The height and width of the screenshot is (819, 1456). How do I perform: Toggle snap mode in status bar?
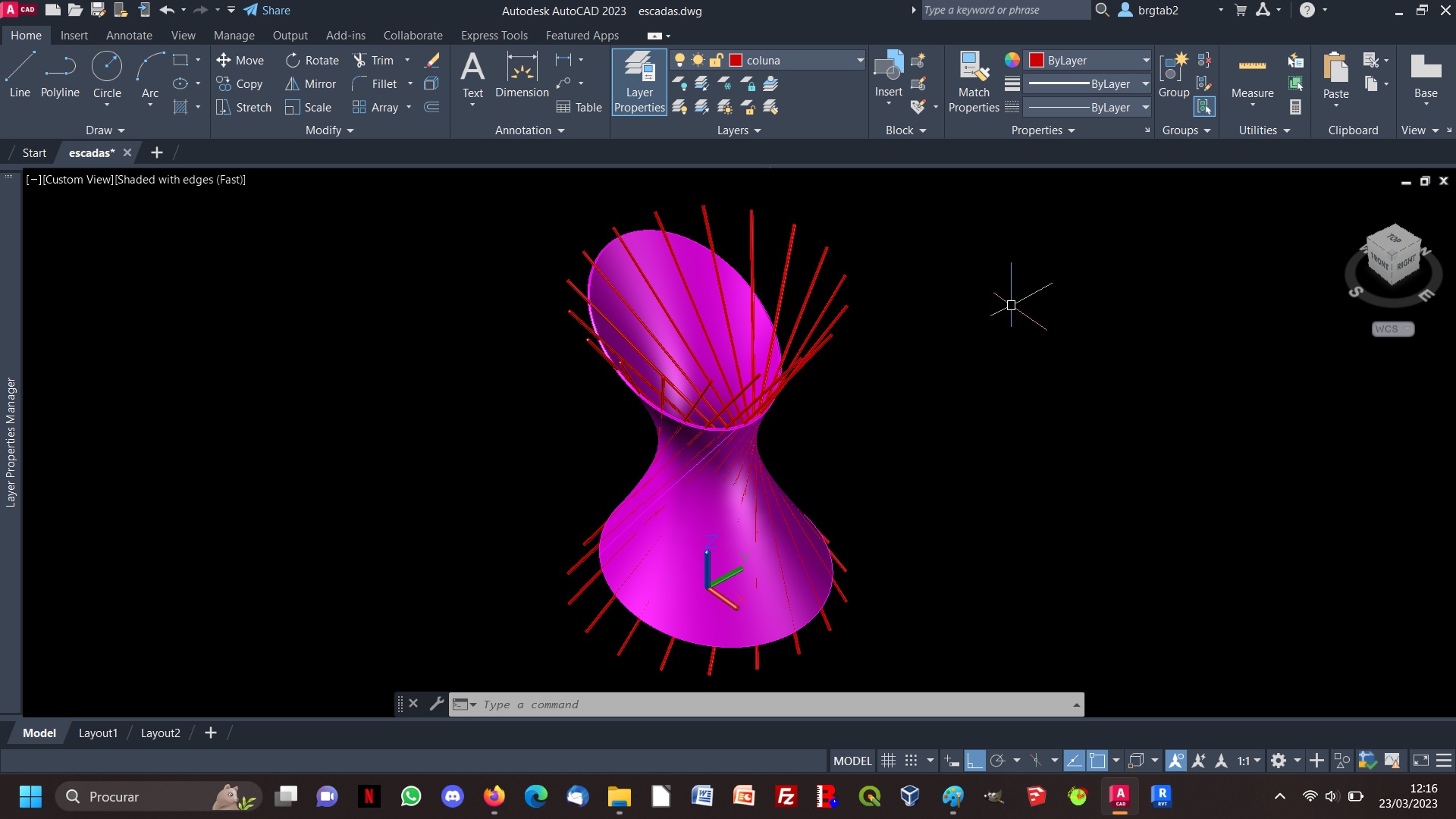tap(912, 761)
